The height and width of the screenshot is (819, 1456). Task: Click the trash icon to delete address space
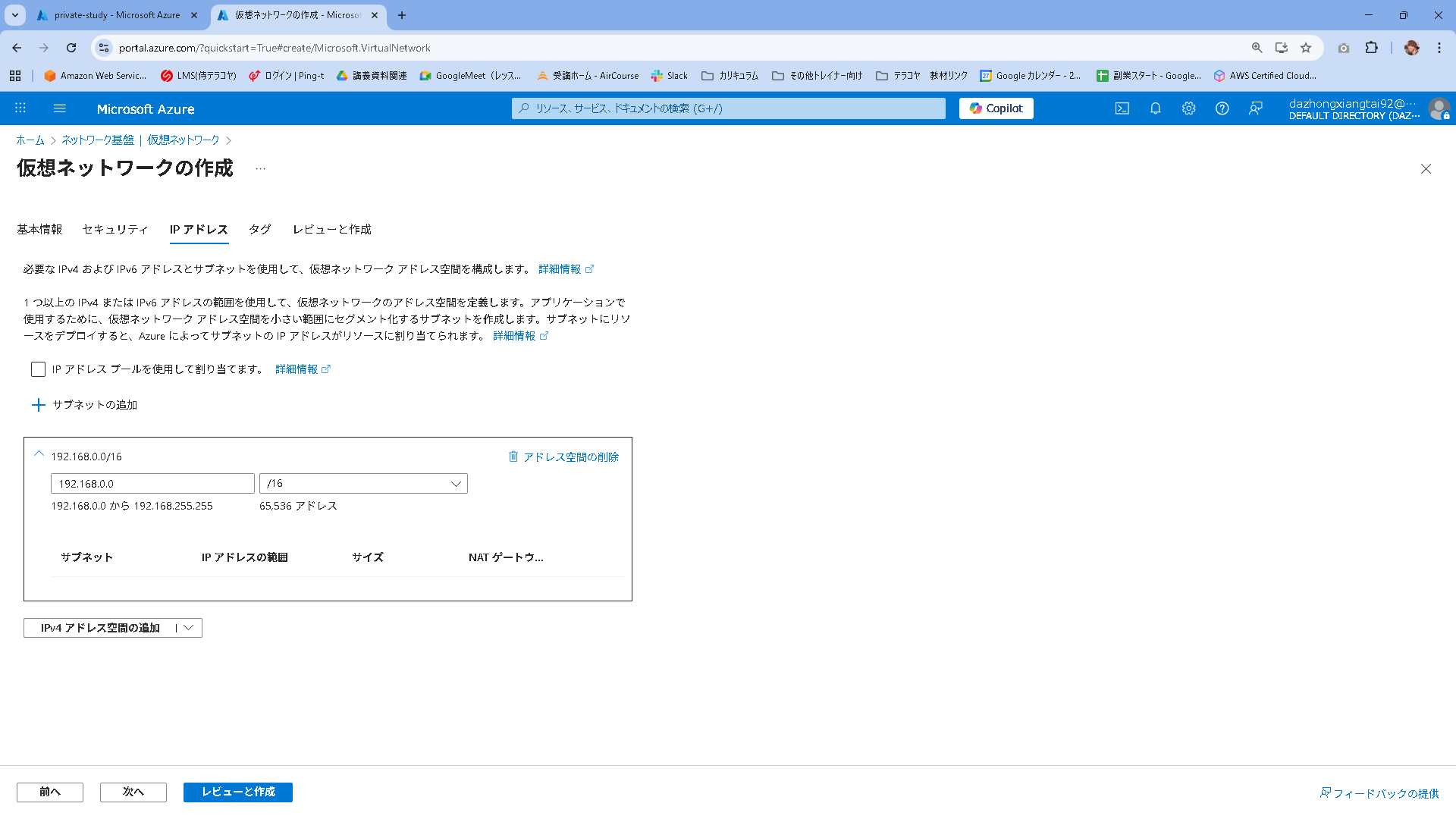pos(513,457)
